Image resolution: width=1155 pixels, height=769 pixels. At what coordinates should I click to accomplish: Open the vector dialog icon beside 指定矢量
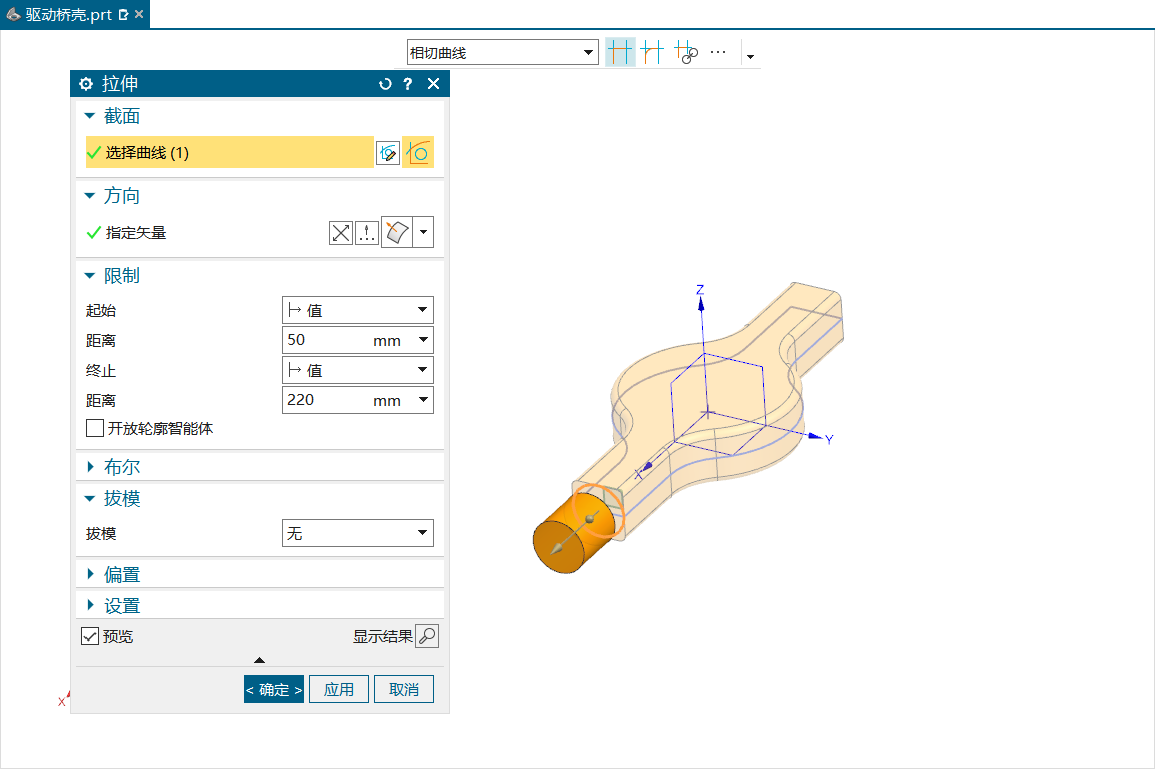(367, 233)
